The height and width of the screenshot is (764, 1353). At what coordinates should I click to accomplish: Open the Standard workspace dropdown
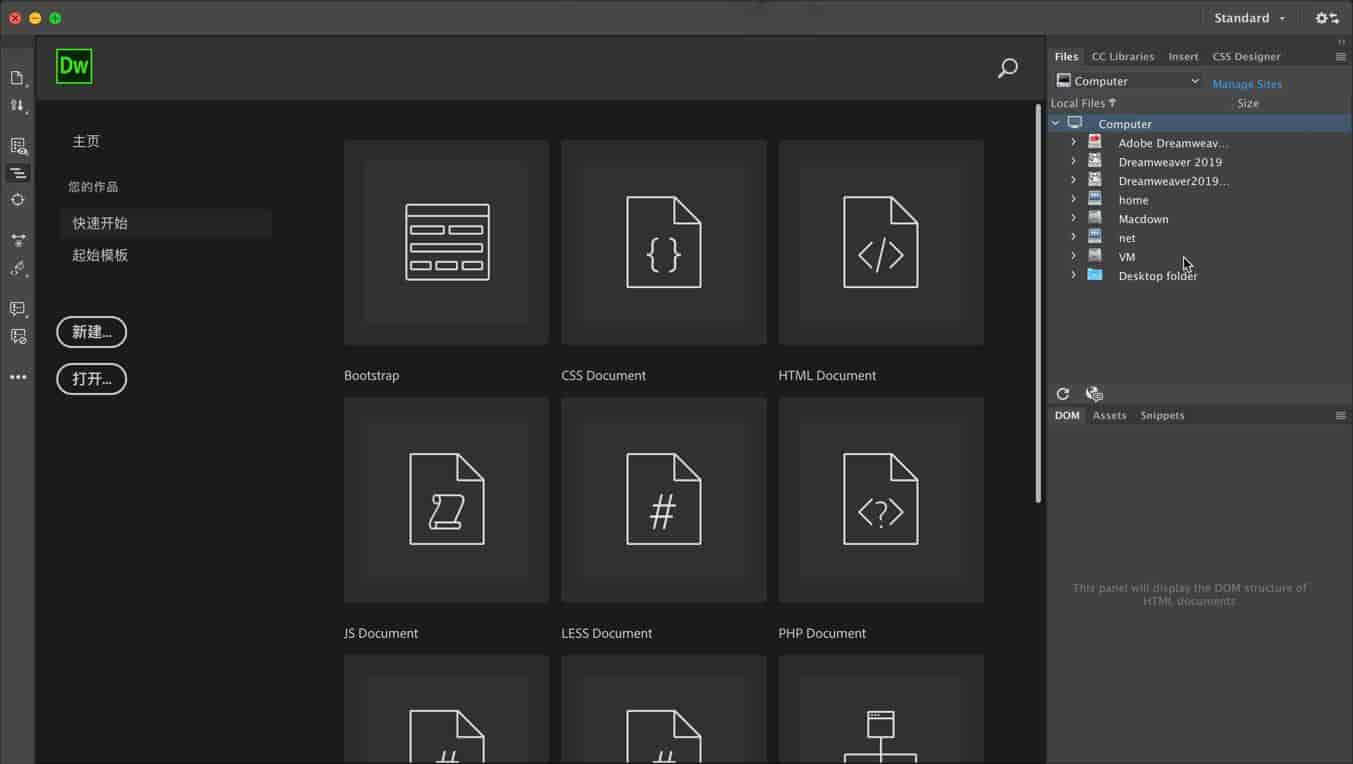click(x=1249, y=18)
